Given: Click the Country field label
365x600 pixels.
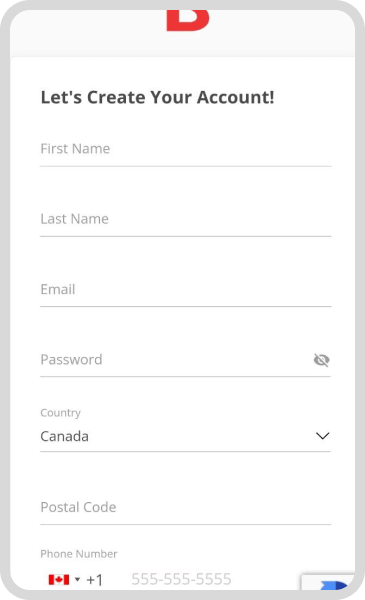Looking at the screenshot, I should coord(60,413).
